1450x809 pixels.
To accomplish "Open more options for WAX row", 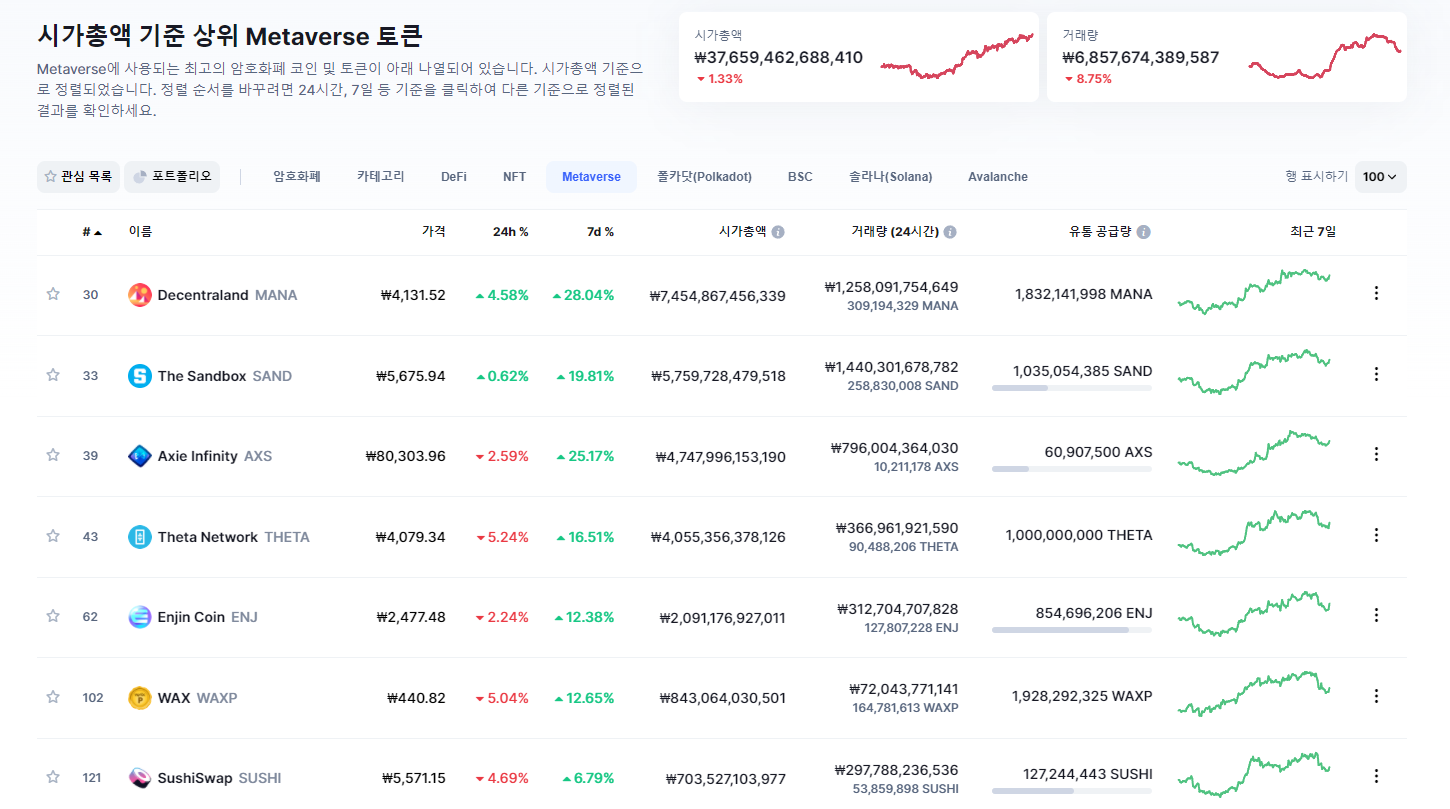I will (x=1376, y=696).
